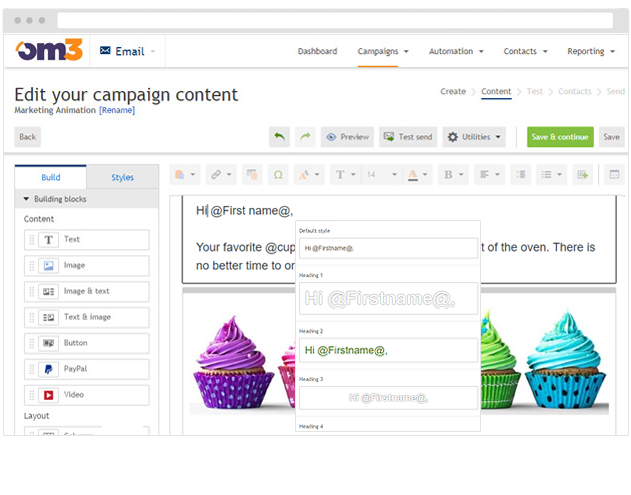Select the Video building block

coord(87,395)
